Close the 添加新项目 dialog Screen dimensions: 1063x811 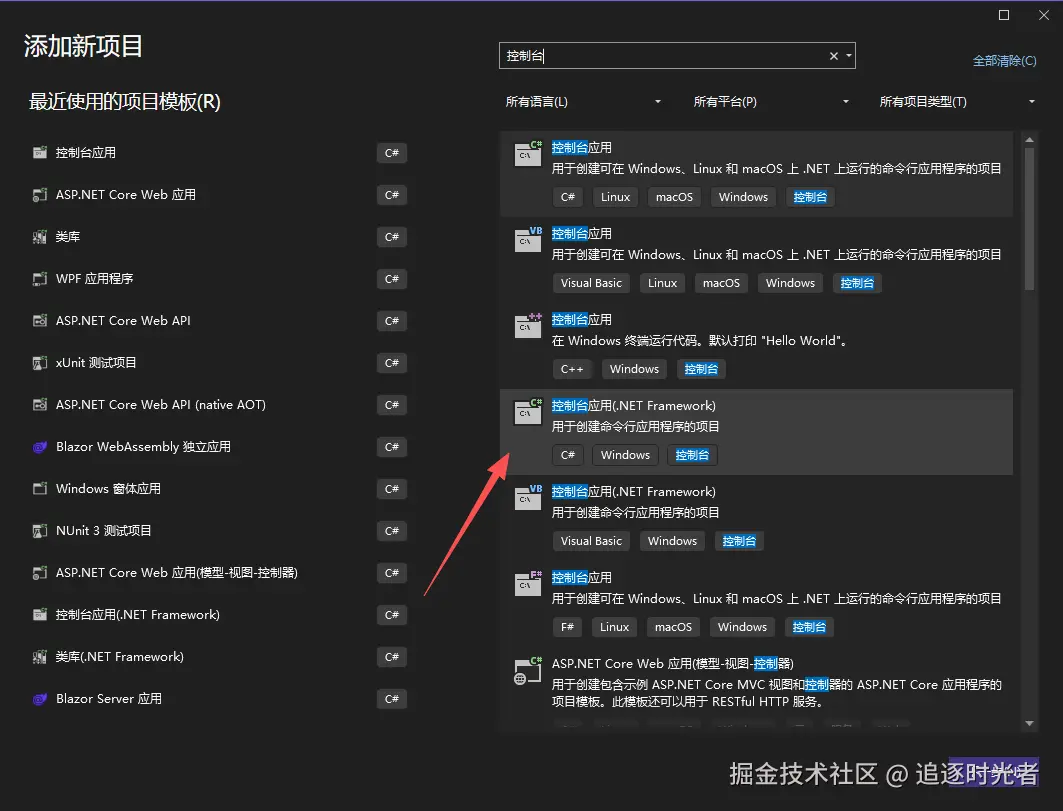pyautogui.click(x=1044, y=15)
